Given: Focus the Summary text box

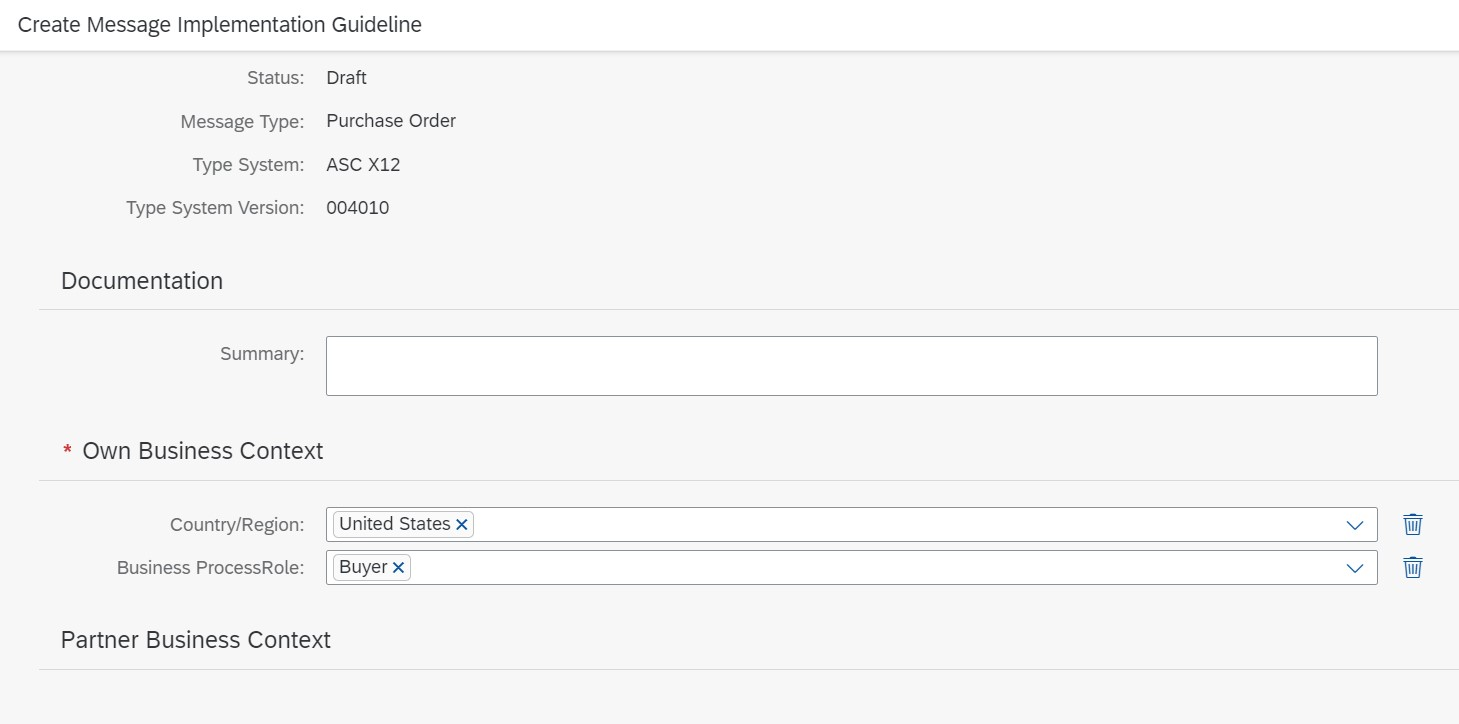Looking at the screenshot, I should tap(851, 366).
